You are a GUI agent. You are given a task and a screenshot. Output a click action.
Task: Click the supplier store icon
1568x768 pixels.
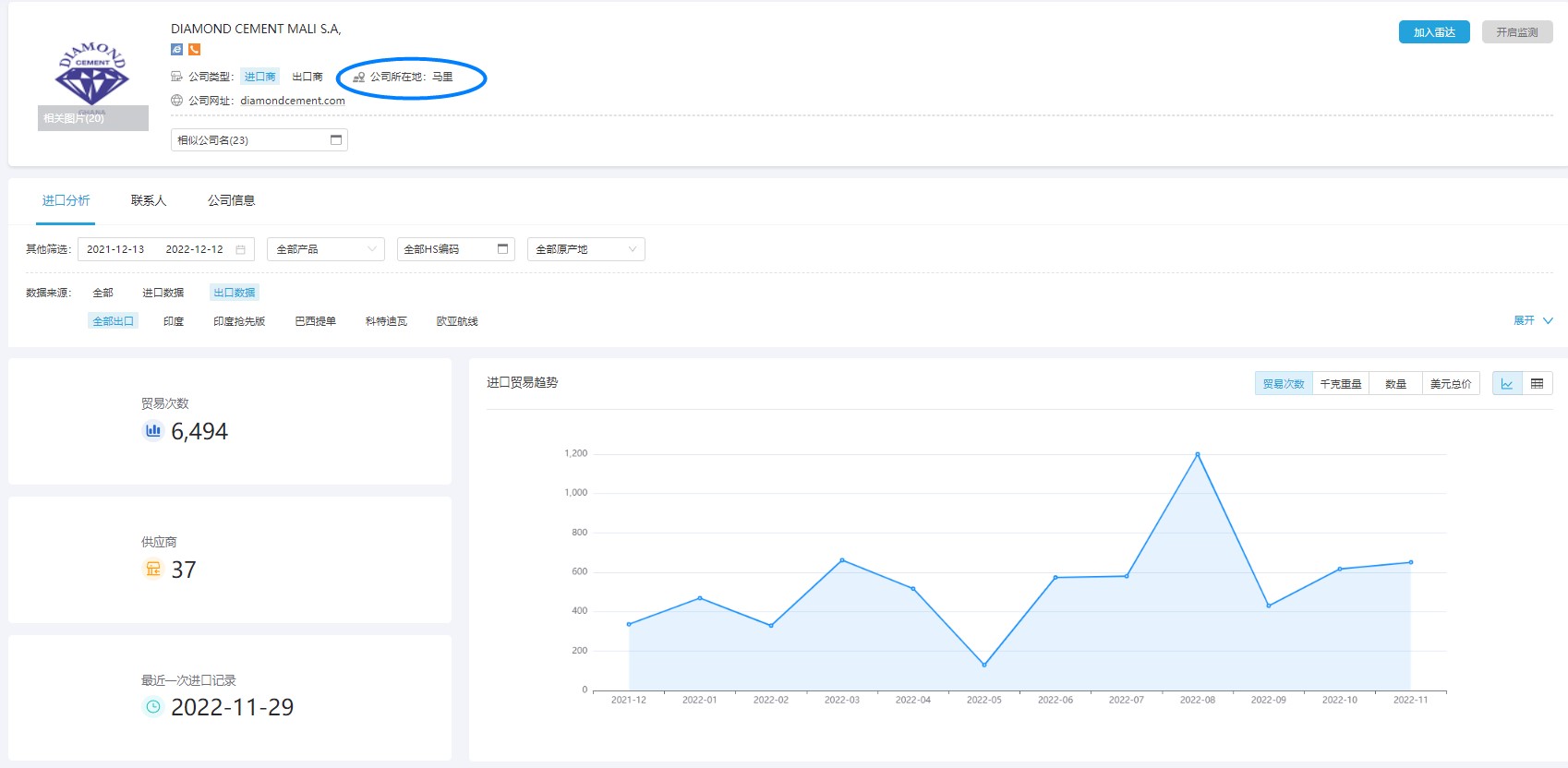point(153,569)
